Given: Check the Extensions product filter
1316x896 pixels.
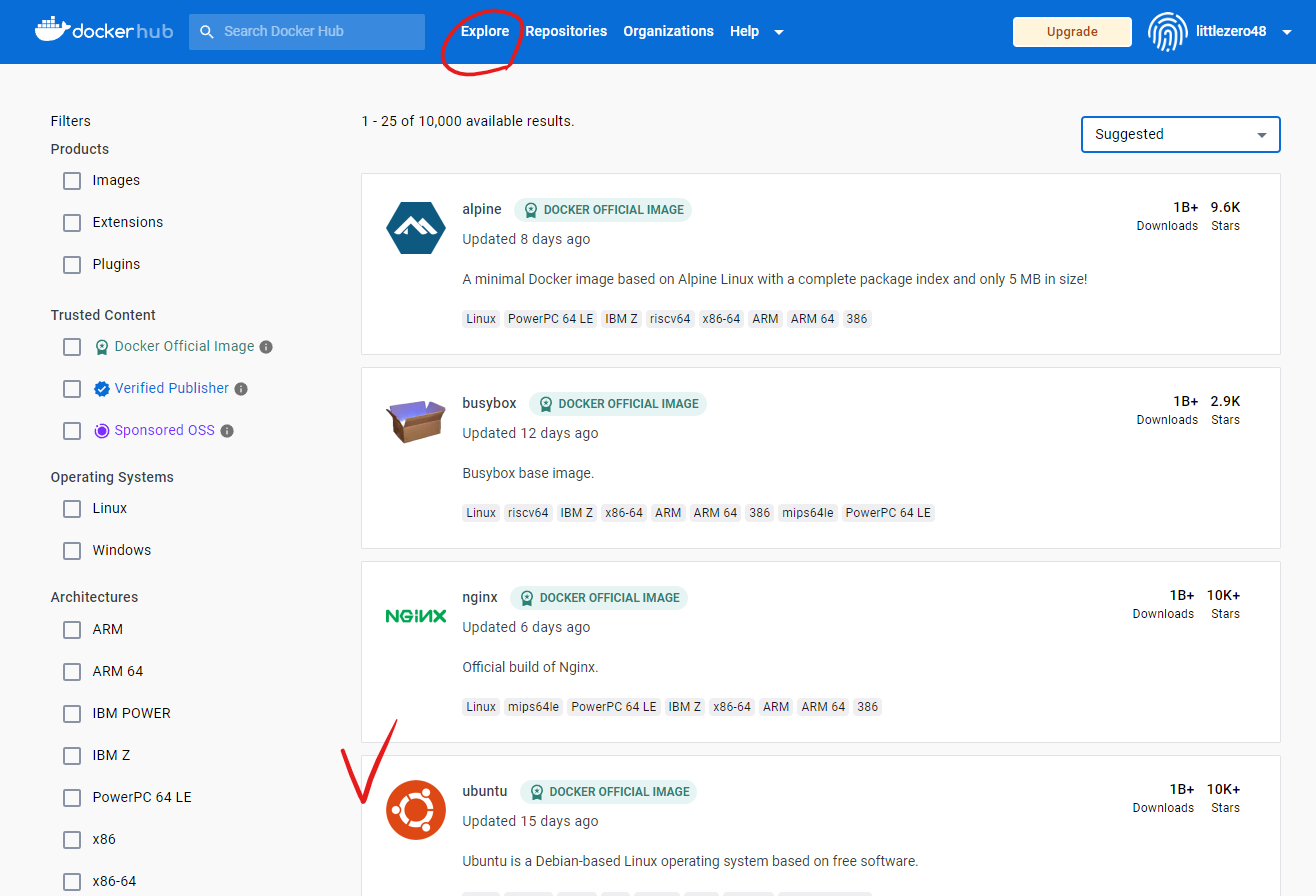Looking at the screenshot, I should click(x=72, y=223).
